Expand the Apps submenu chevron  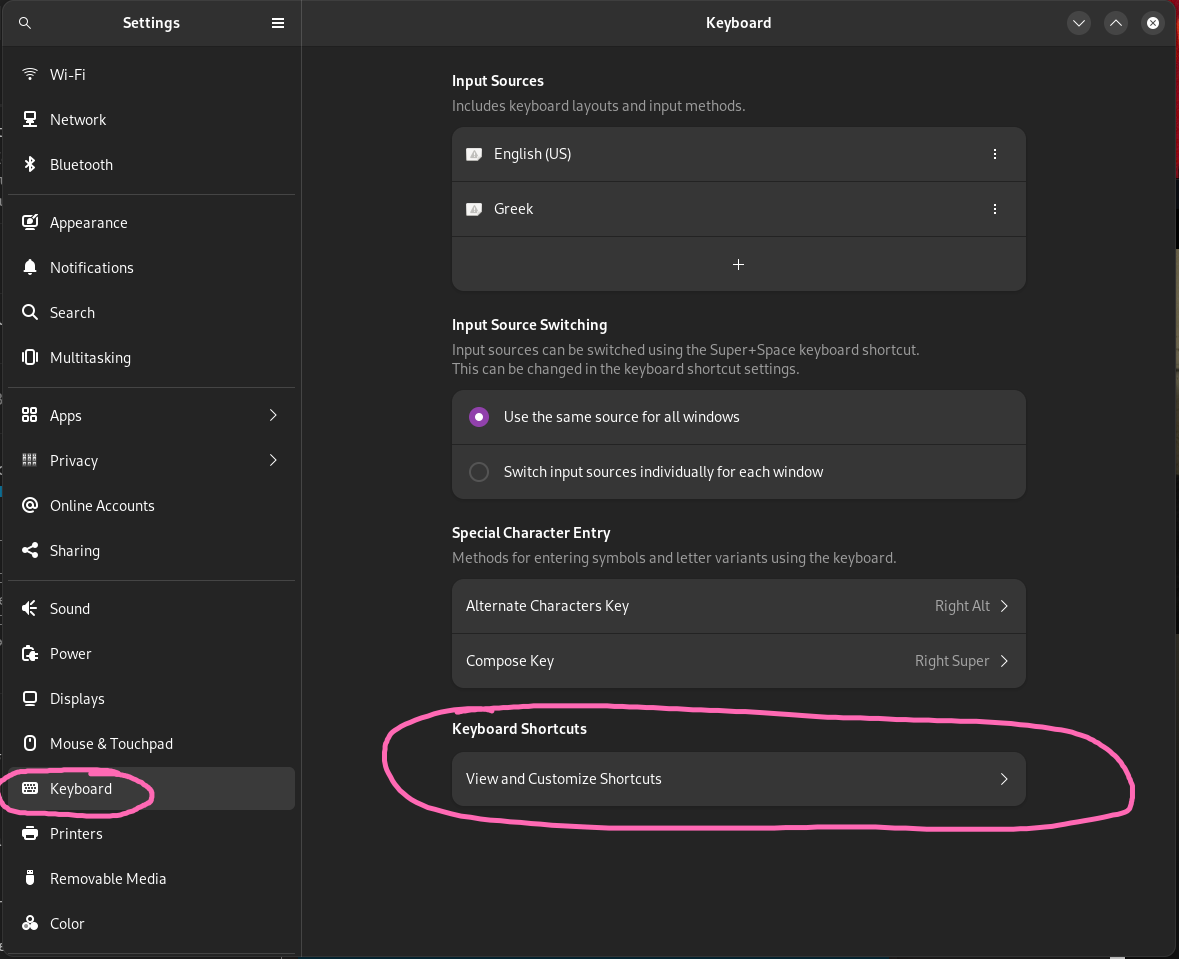click(x=273, y=415)
